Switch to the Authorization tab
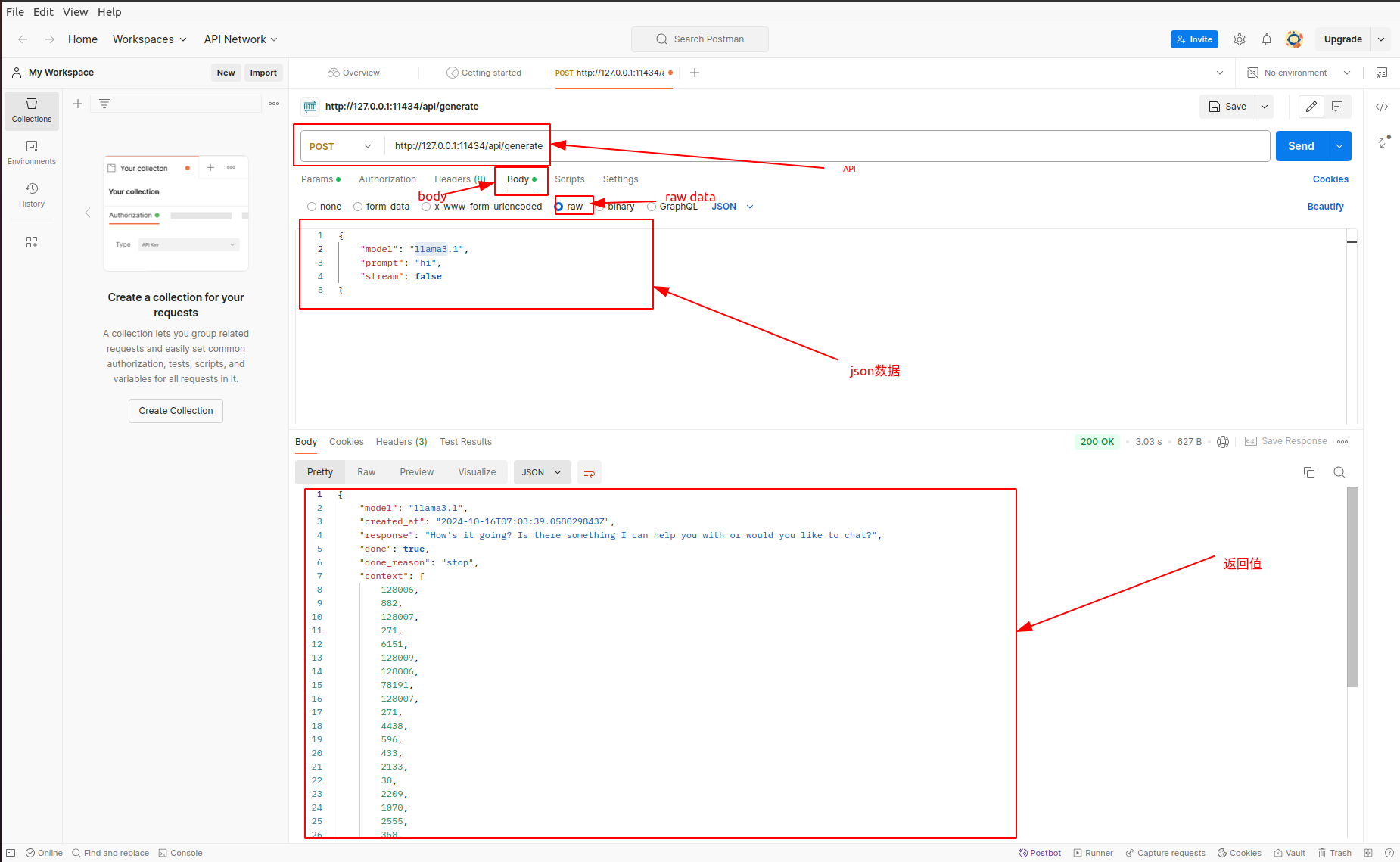This screenshot has width=1400, height=862. pos(387,179)
